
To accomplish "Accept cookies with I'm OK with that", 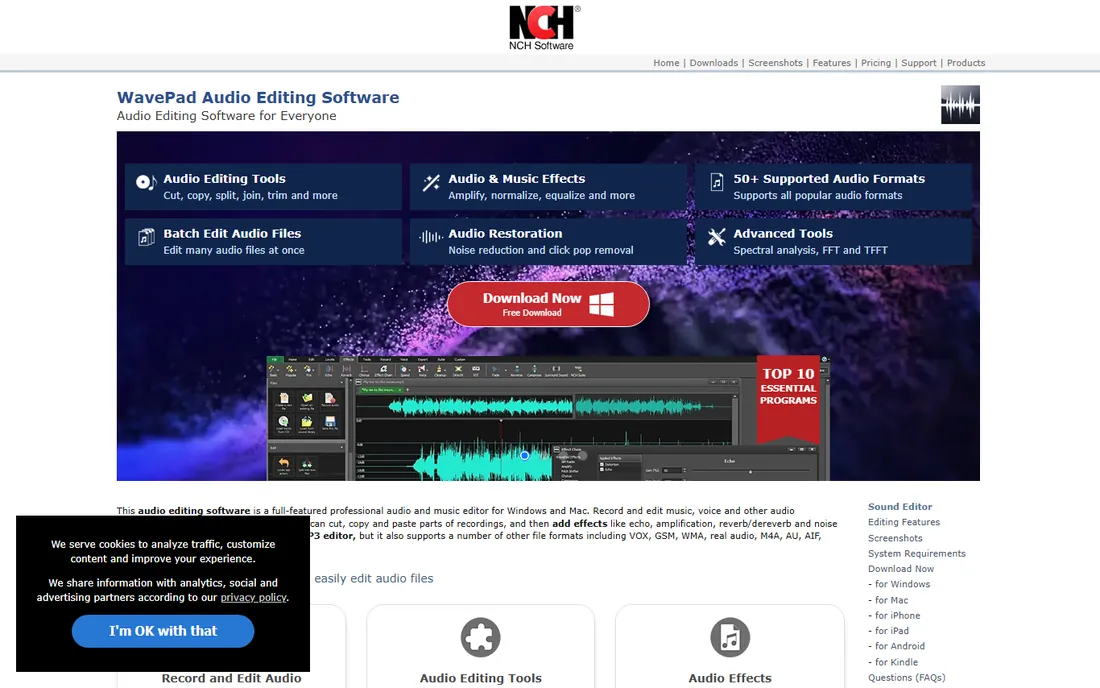I will pyautogui.click(x=163, y=631).
